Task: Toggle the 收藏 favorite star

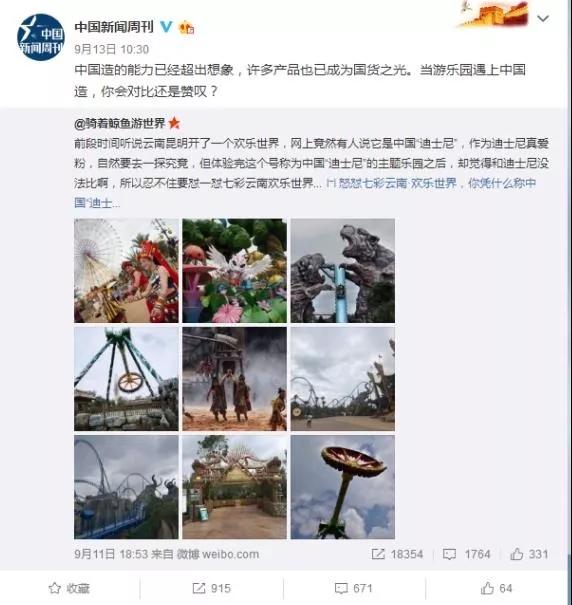Action: (69, 588)
